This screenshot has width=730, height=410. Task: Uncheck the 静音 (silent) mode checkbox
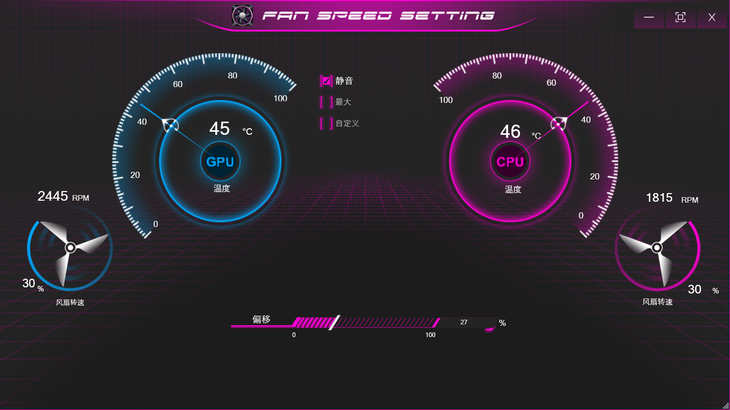[326, 80]
